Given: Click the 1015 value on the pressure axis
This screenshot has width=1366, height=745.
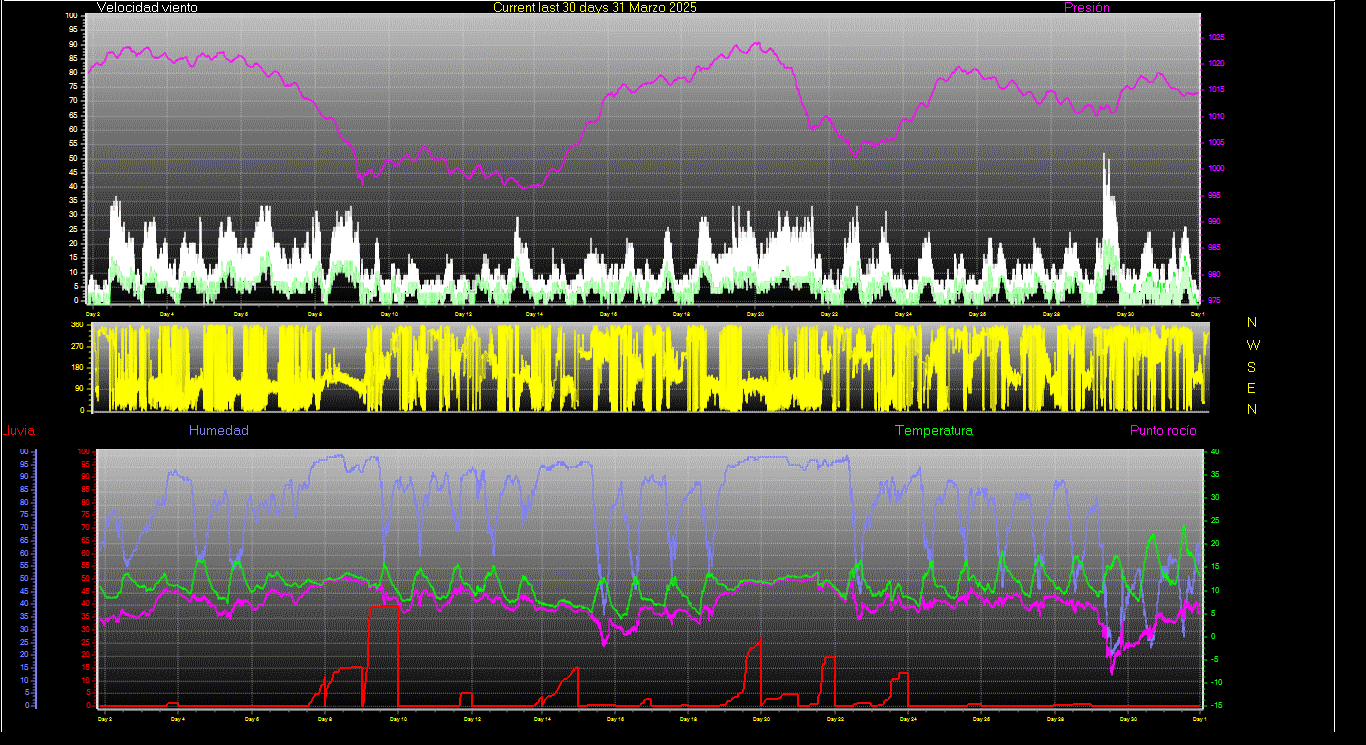Looking at the screenshot, I should [1216, 90].
